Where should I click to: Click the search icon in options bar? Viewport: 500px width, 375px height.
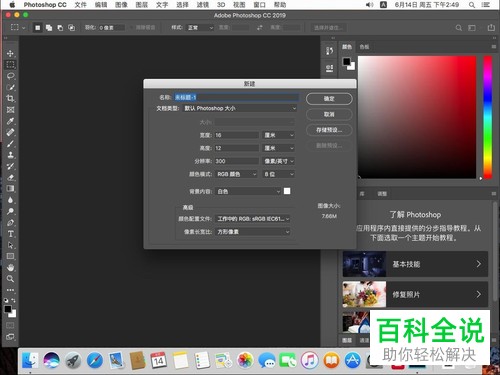pos(459,28)
